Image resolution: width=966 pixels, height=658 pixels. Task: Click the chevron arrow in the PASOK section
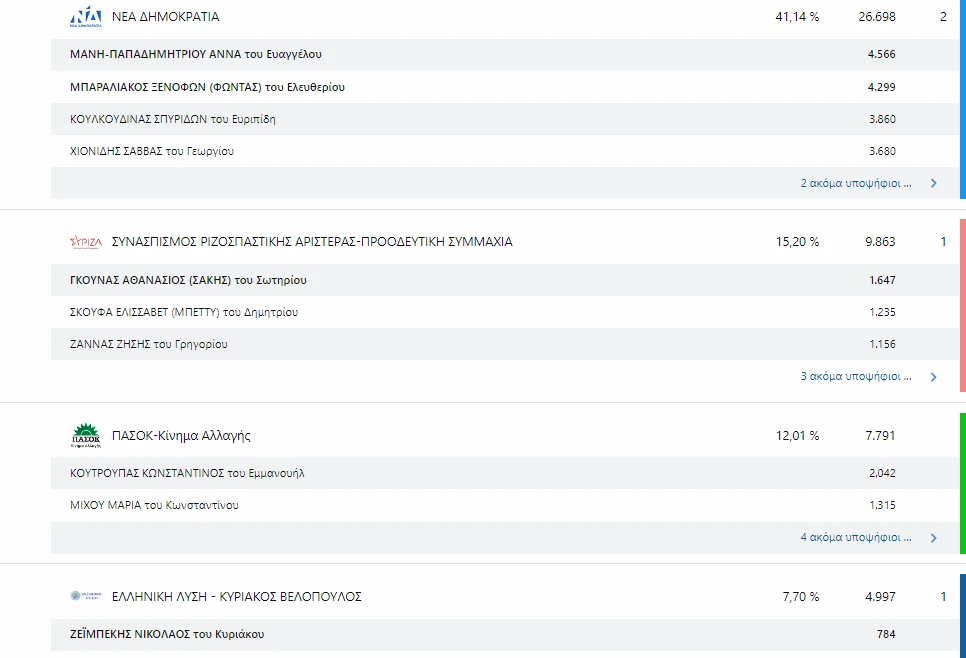point(933,538)
